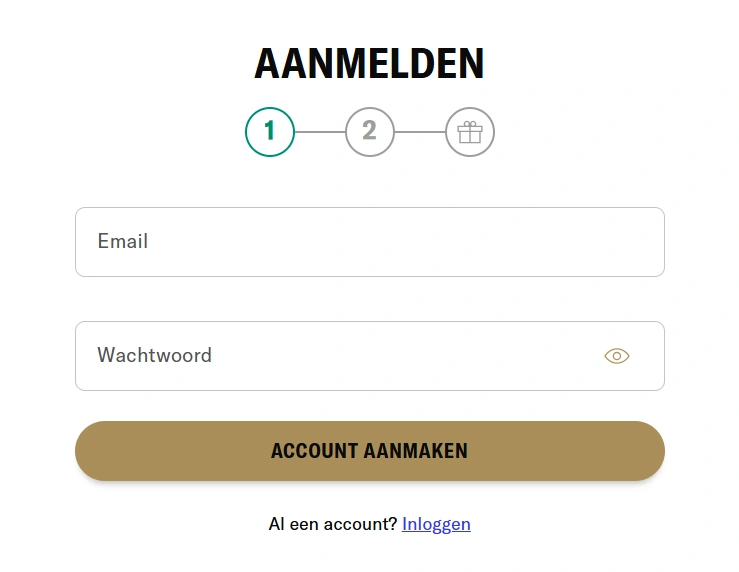Focus the Email input field
The height and width of the screenshot is (572, 739).
coord(370,242)
